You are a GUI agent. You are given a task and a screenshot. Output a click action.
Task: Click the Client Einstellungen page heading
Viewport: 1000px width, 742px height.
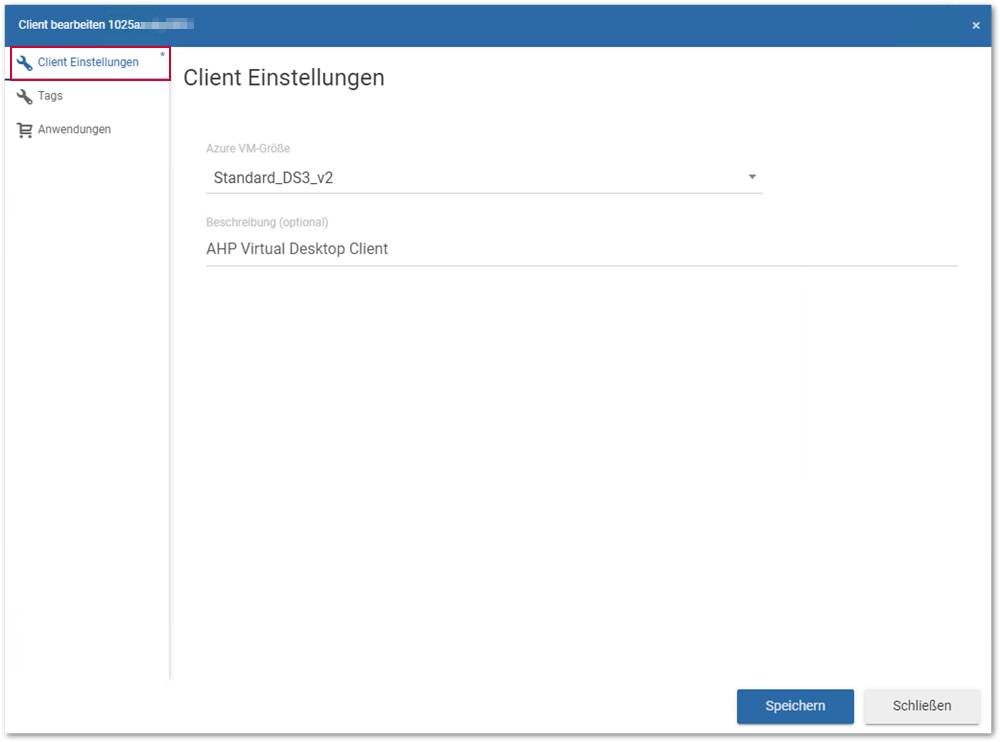284,78
